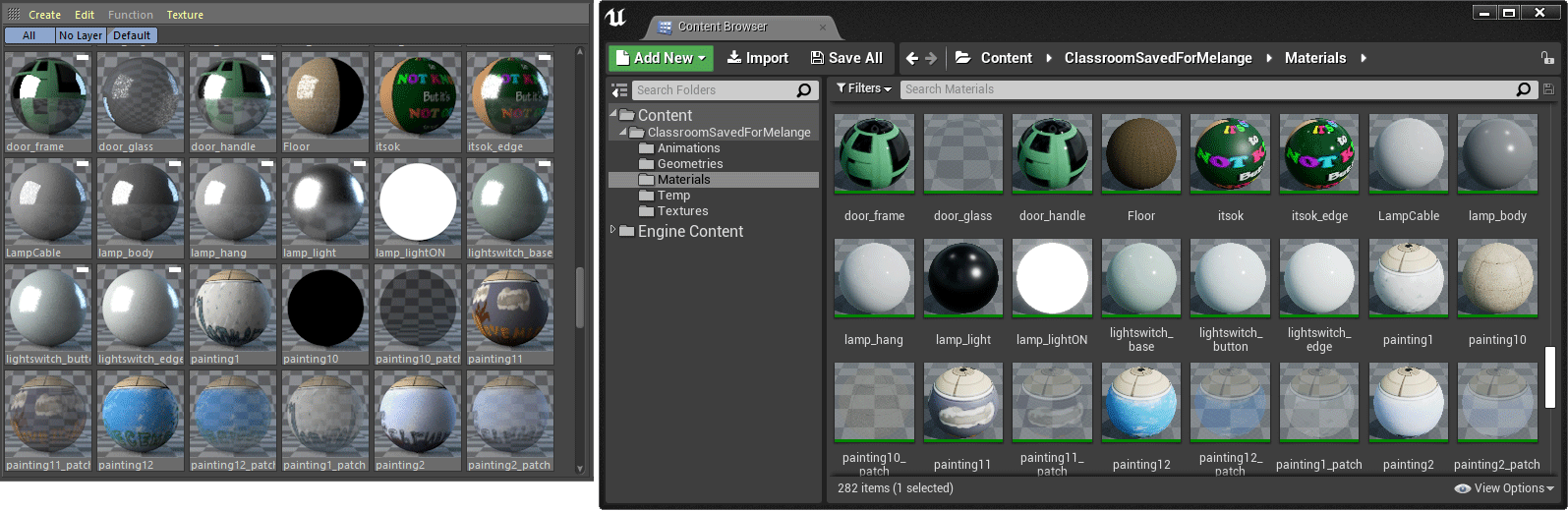Toggle the sources panel icon beside Search Folders
The width and height of the screenshot is (1568, 511).
coord(618,90)
